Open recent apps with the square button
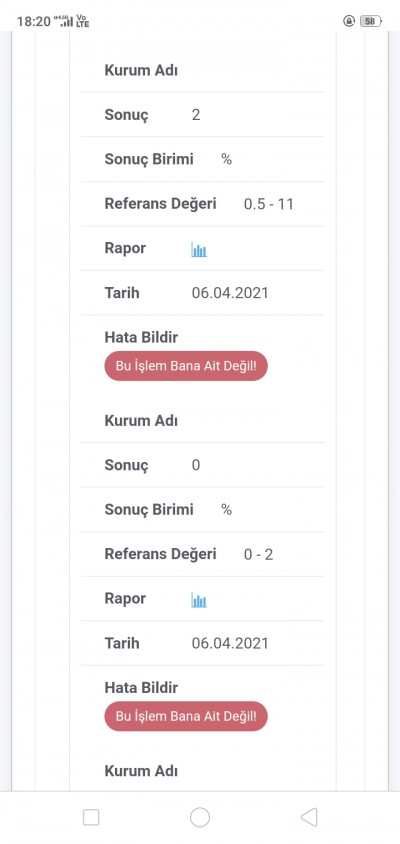400x844 pixels. click(x=91, y=817)
